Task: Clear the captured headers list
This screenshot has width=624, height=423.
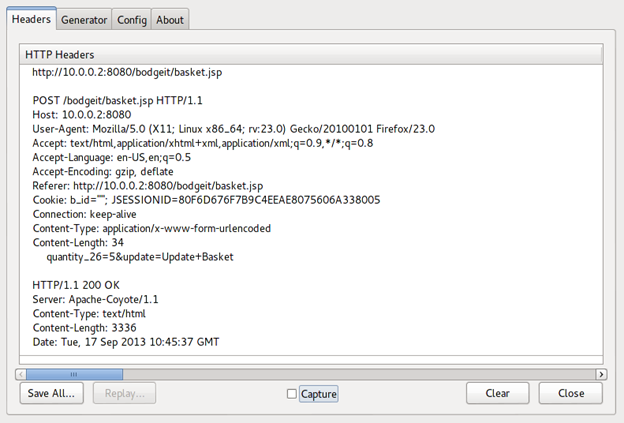Action: [497, 393]
